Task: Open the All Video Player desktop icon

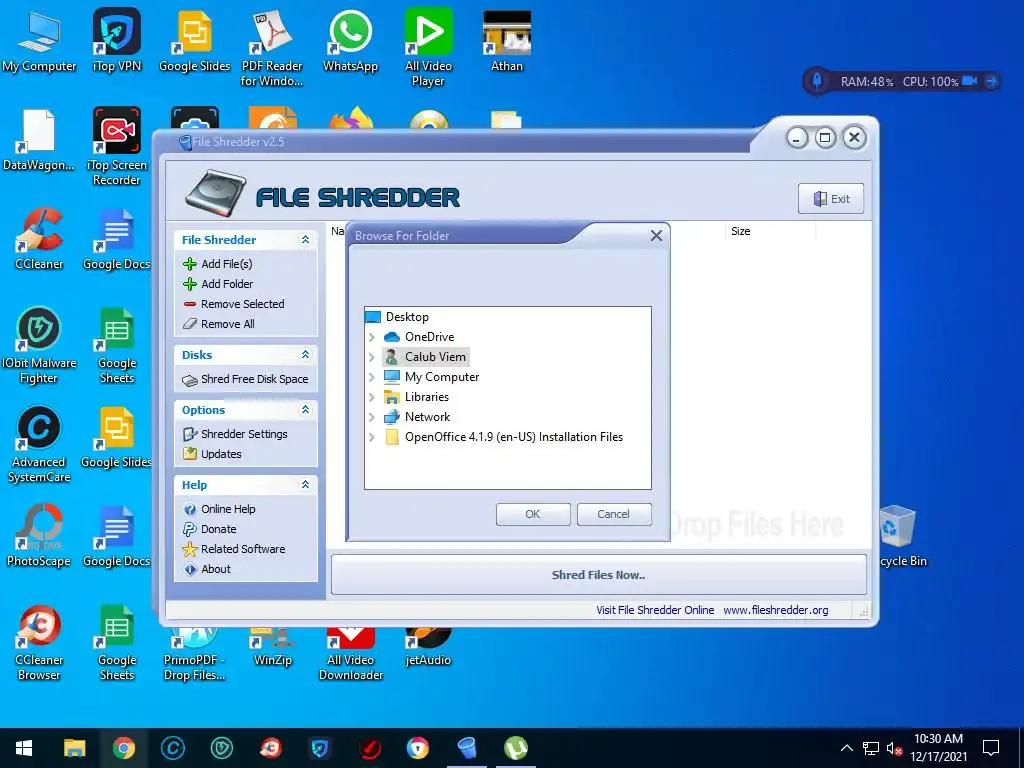Action: coord(428,47)
